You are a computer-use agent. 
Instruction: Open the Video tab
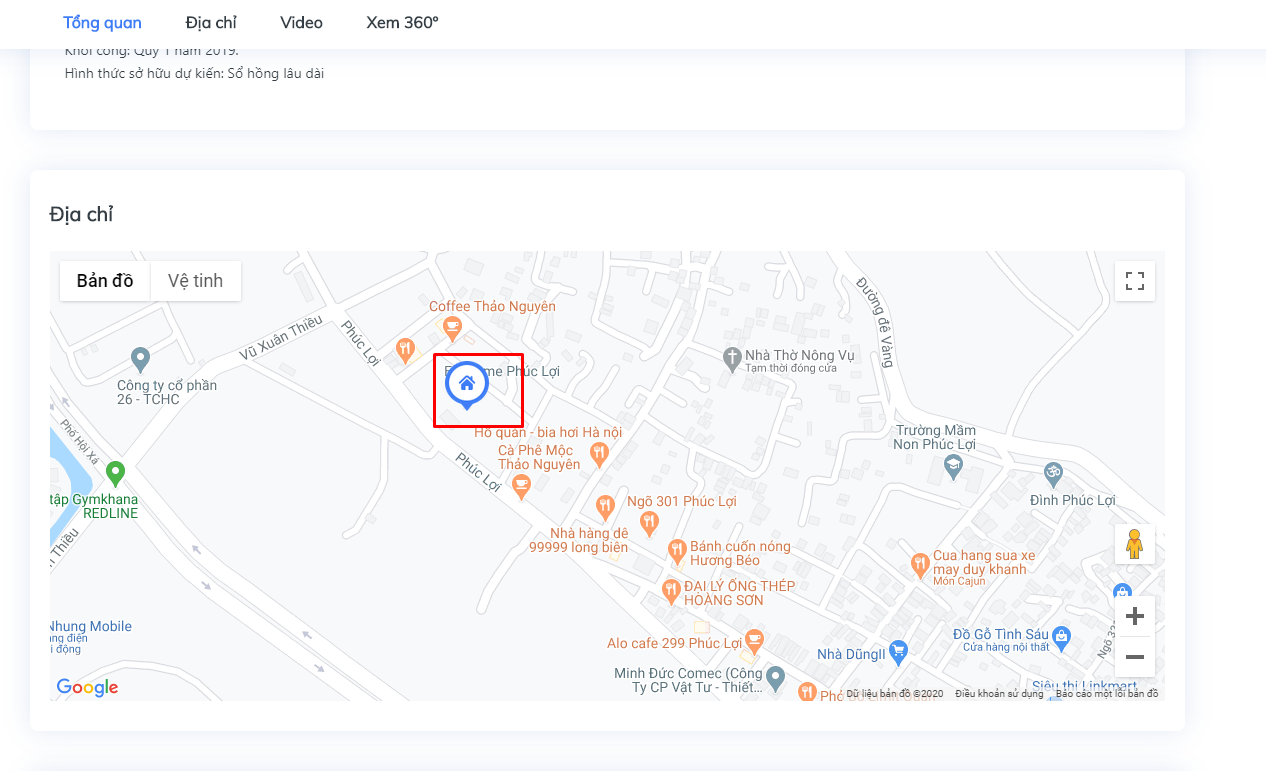click(x=301, y=22)
